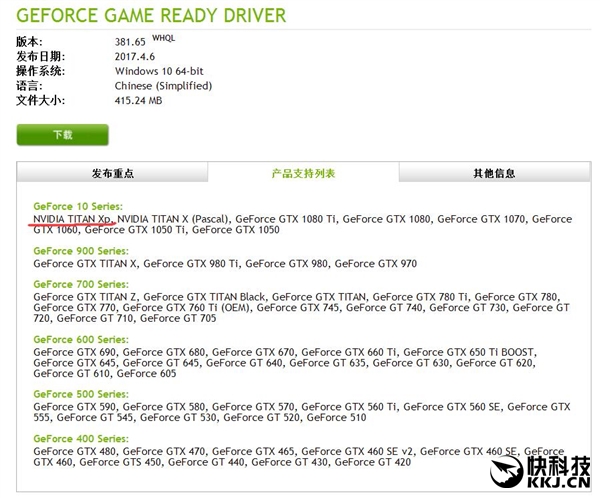The height and width of the screenshot is (498, 600).
Task: Click GeForce GT 420 text
Action: [373, 462]
